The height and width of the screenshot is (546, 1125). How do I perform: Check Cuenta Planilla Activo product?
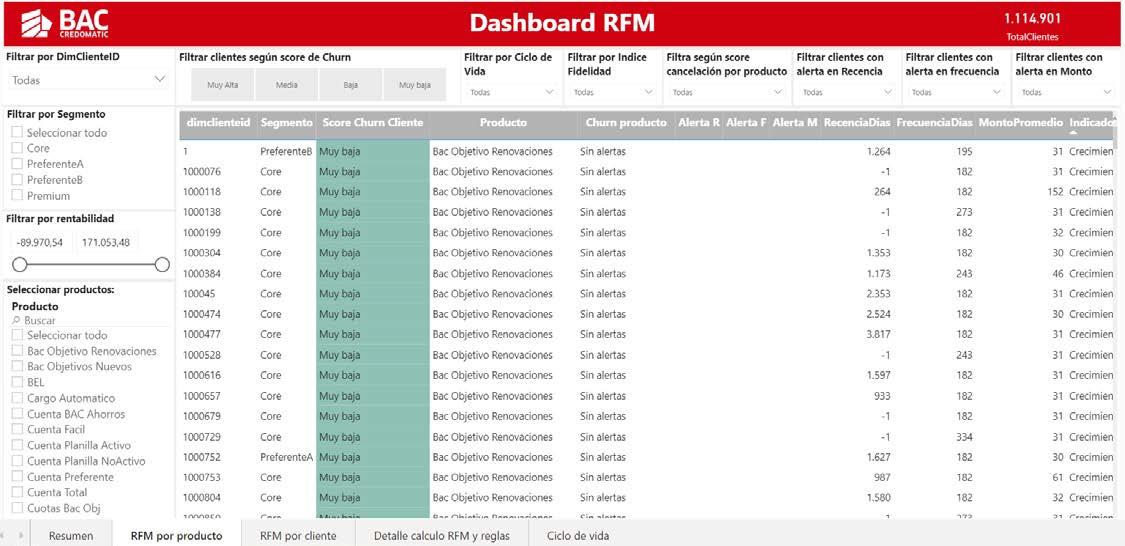pos(17,446)
